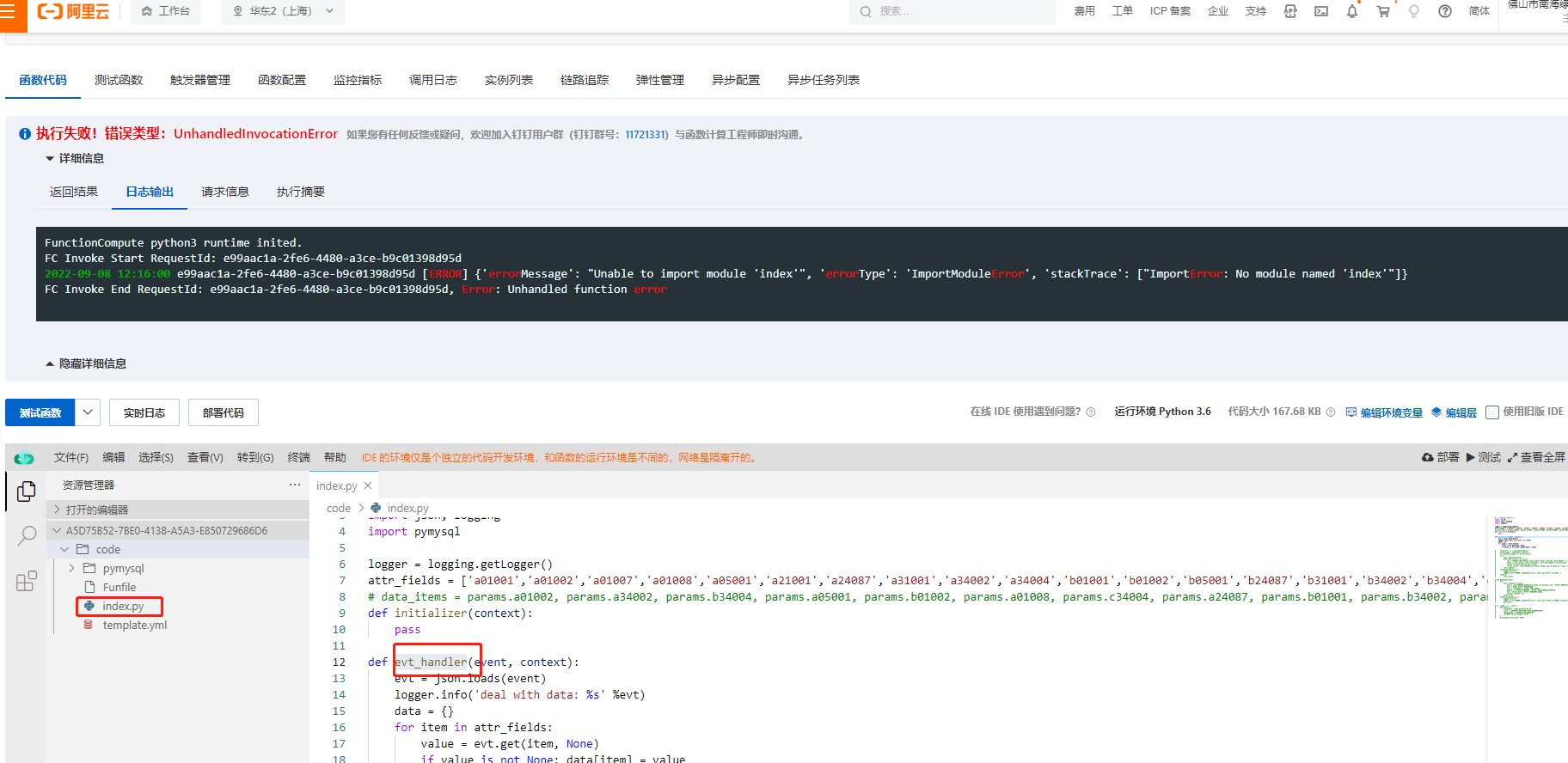Viewport: 1568px width, 763px height.
Task: Open the hamburger navigation menu
Action: pos(8,12)
